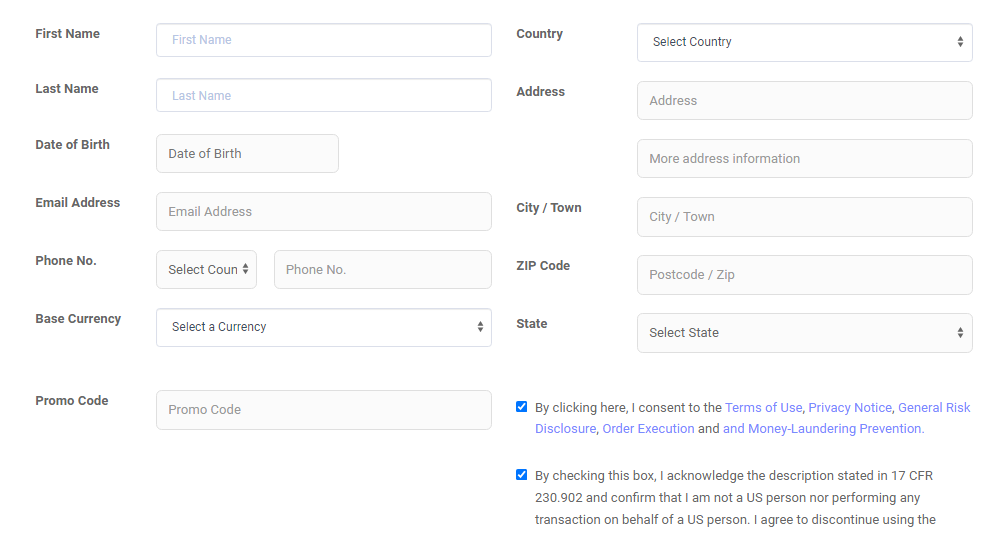Focus the Last Name text box

(324, 95)
